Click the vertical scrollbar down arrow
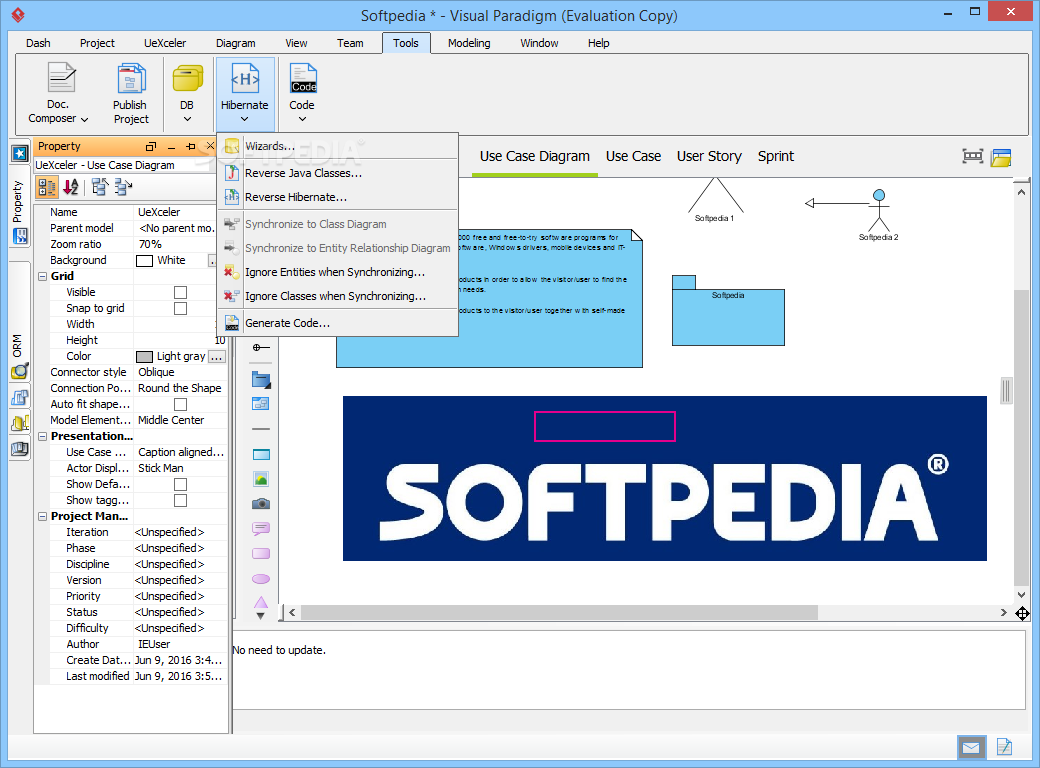1040x768 pixels. pos(1021,595)
